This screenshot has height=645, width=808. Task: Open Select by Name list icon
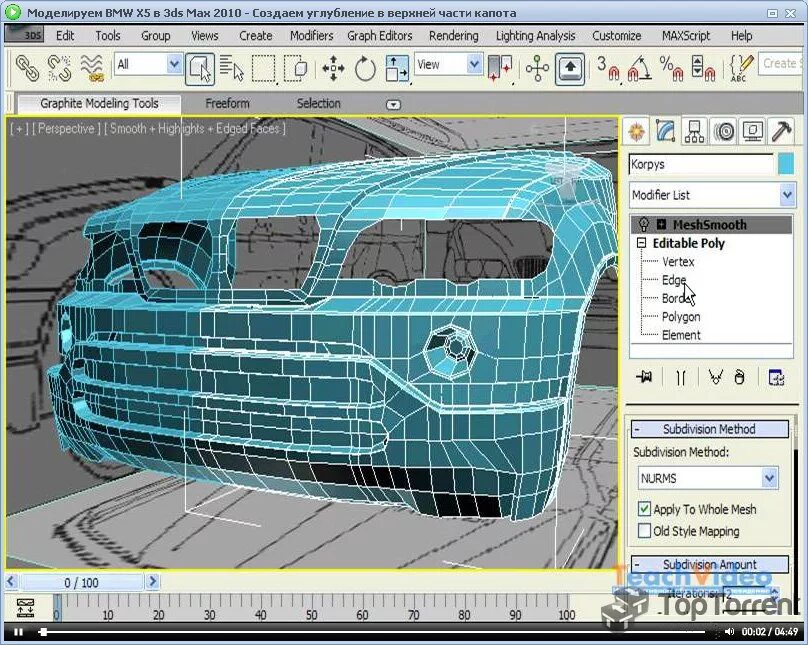click(231, 68)
